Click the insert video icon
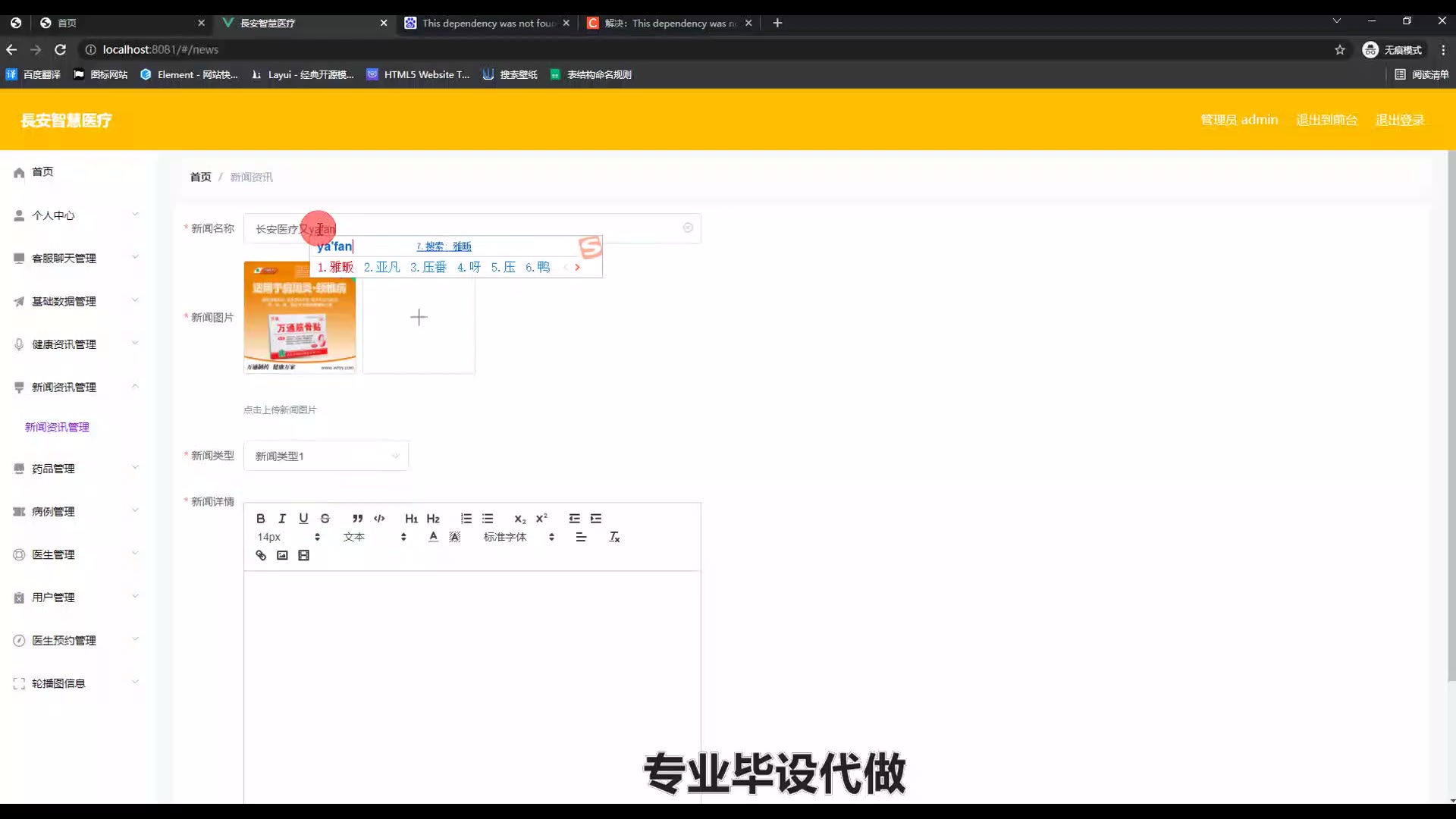The height and width of the screenshot is (819, 1456). coord(304,556)
